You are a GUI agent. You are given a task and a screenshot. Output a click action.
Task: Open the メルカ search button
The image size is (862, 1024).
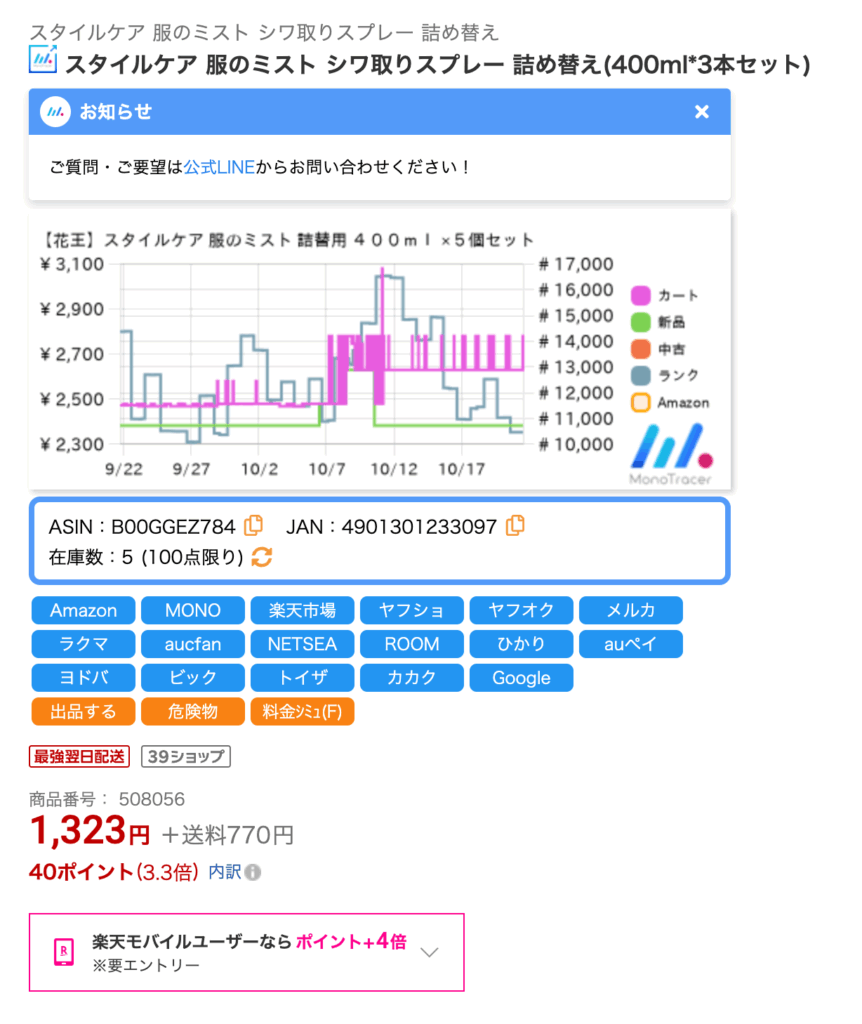(631, 611)
